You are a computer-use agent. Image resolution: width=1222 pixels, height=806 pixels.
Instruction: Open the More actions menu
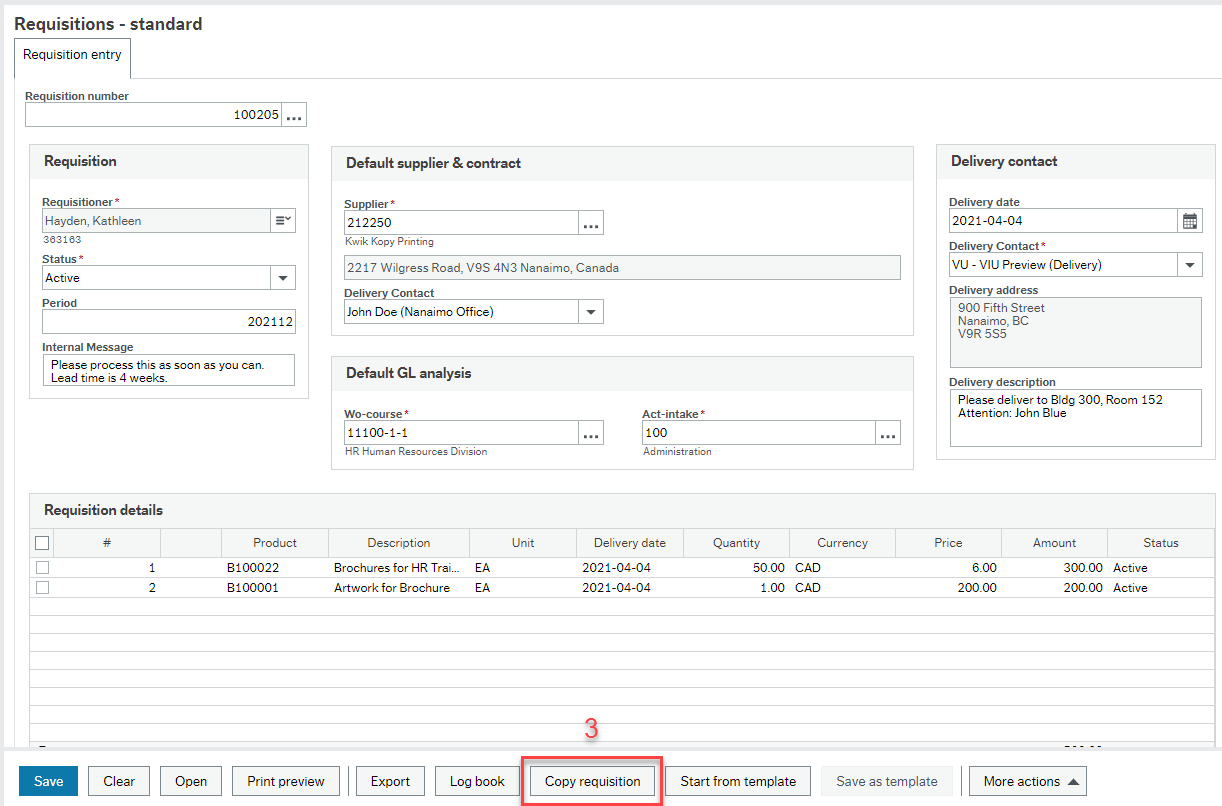click(x=1027, y=781)
